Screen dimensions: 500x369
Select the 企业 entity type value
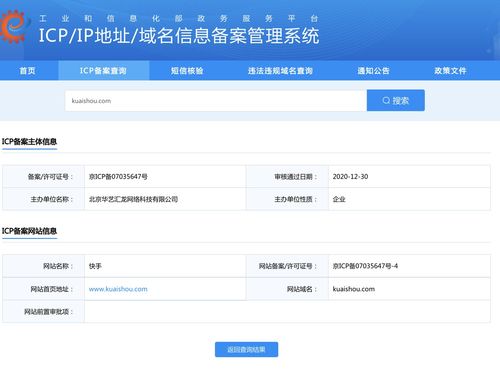point(339,199)
